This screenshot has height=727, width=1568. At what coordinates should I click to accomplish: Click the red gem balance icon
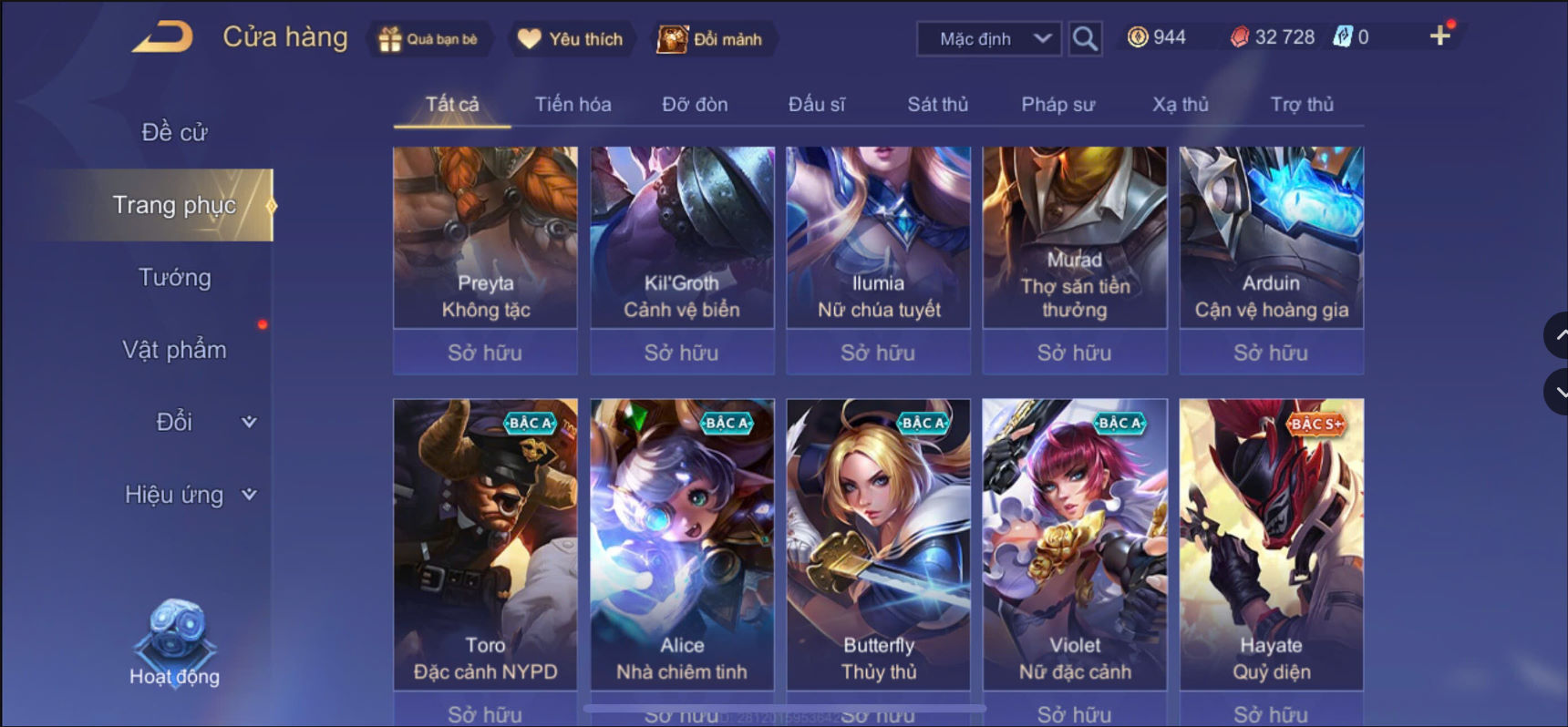pyautogui.click(x=1240, y=36)
